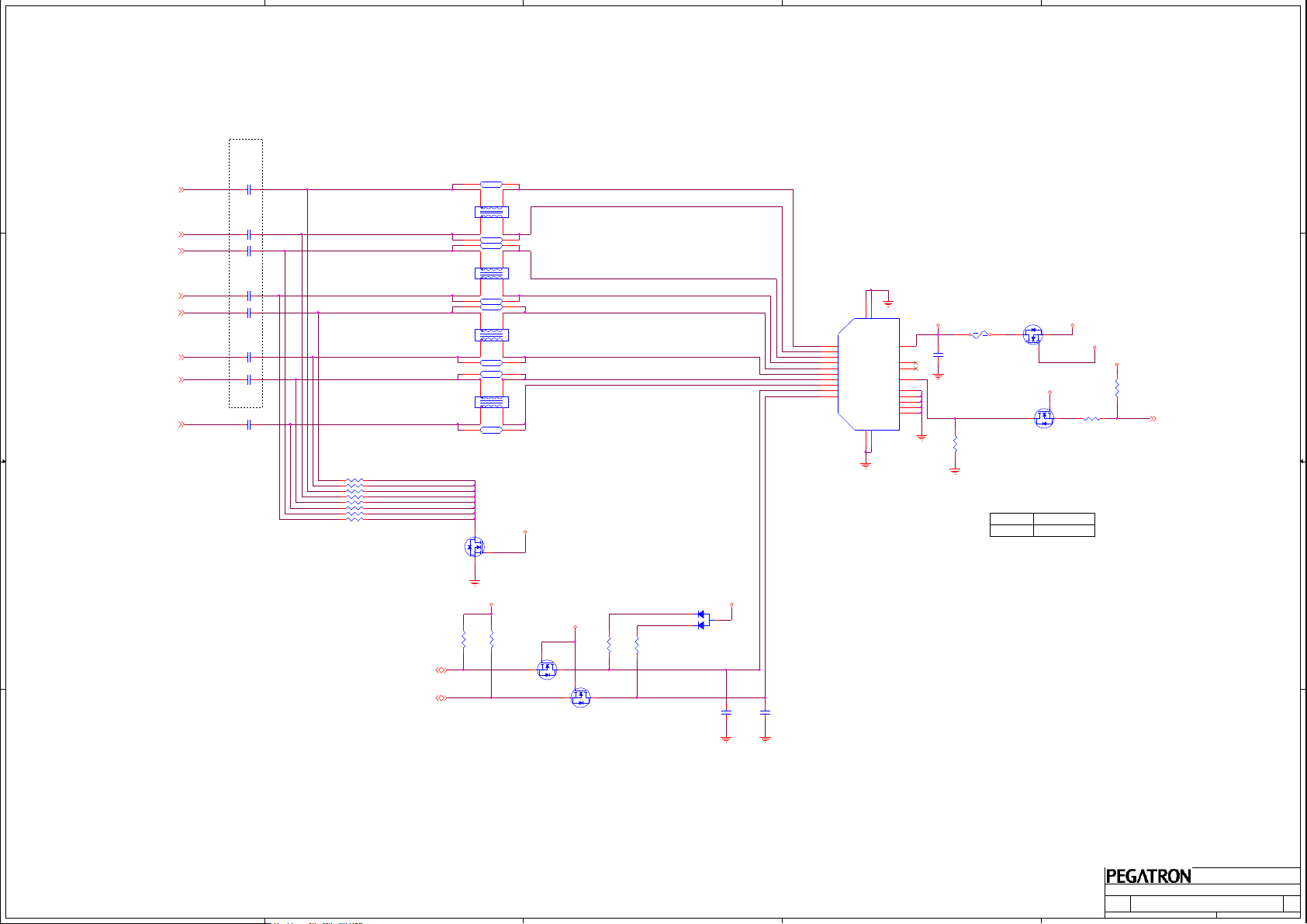Select the output port arrow at the far right
The image size is (1307, 924).
point(1153,419)
